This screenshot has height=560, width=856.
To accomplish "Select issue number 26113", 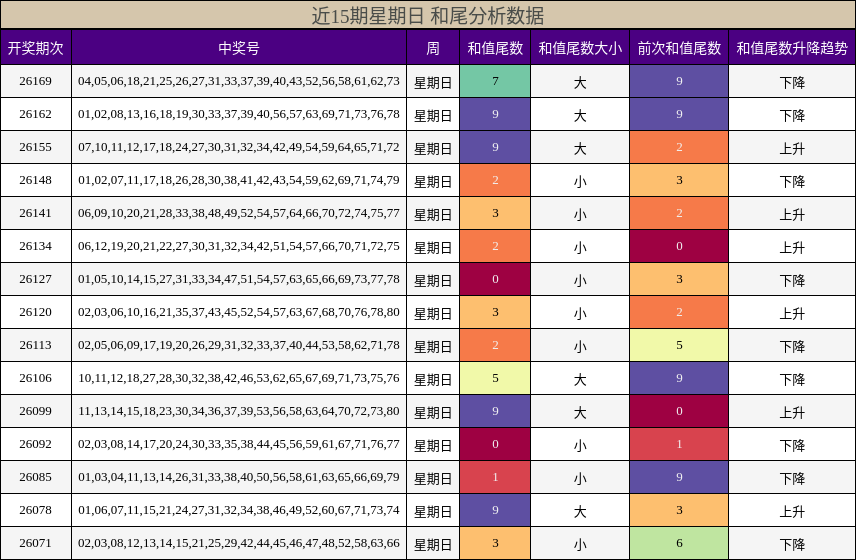I will [x=35, y=345].
